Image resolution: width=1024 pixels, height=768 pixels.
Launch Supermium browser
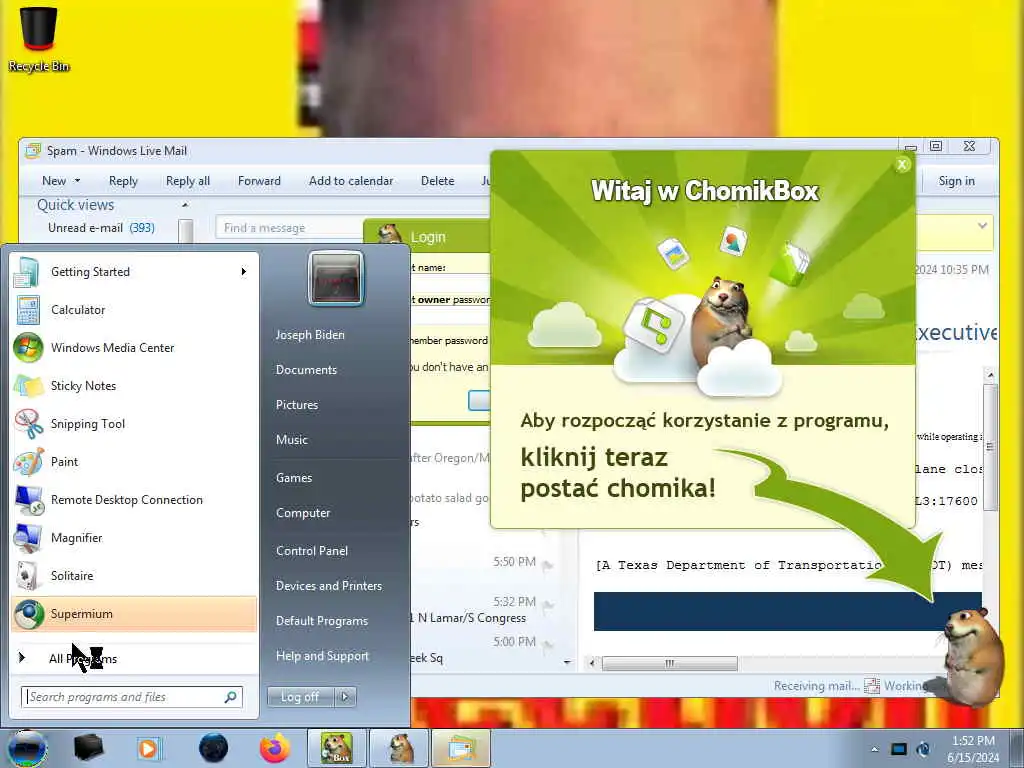click(134, 614)
